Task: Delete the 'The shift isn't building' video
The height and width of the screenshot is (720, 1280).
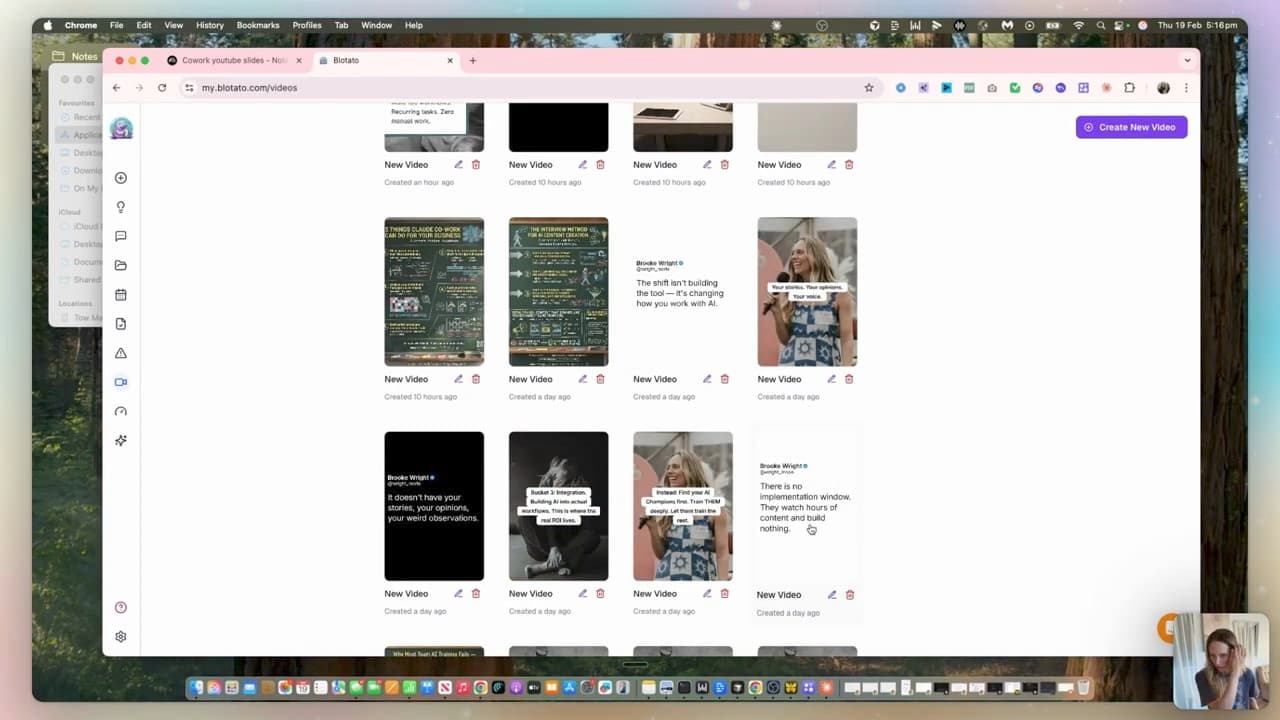Action: click(x=725, y=379)
